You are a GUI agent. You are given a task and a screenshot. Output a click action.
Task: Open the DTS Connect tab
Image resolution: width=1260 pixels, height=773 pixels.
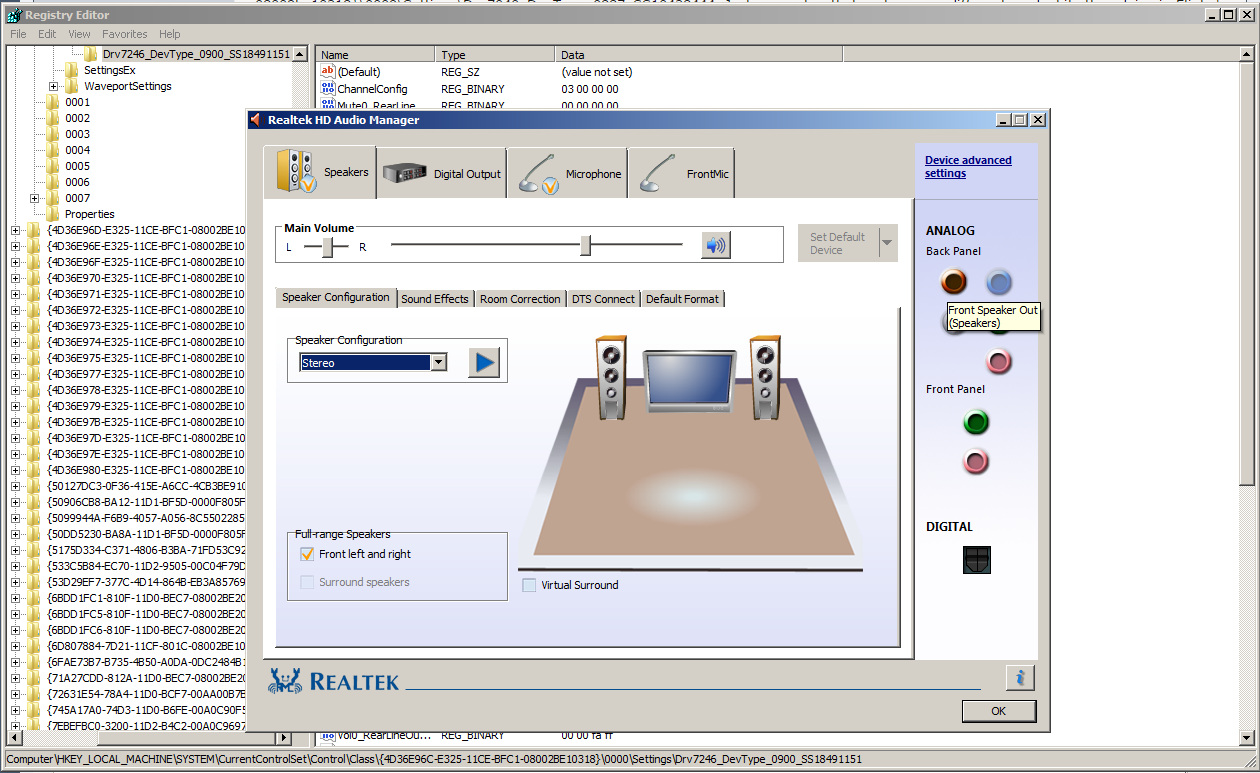point(603,299)
